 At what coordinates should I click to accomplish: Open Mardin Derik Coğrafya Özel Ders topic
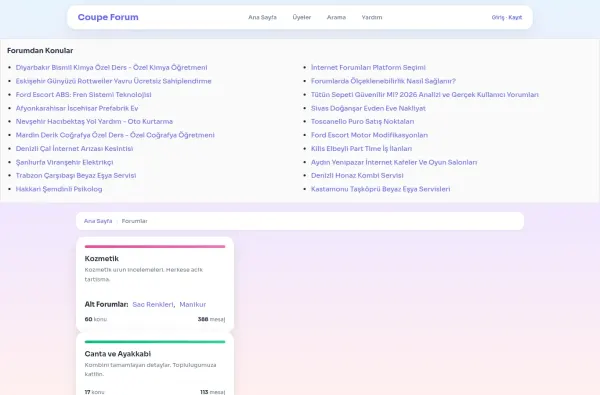115,135
